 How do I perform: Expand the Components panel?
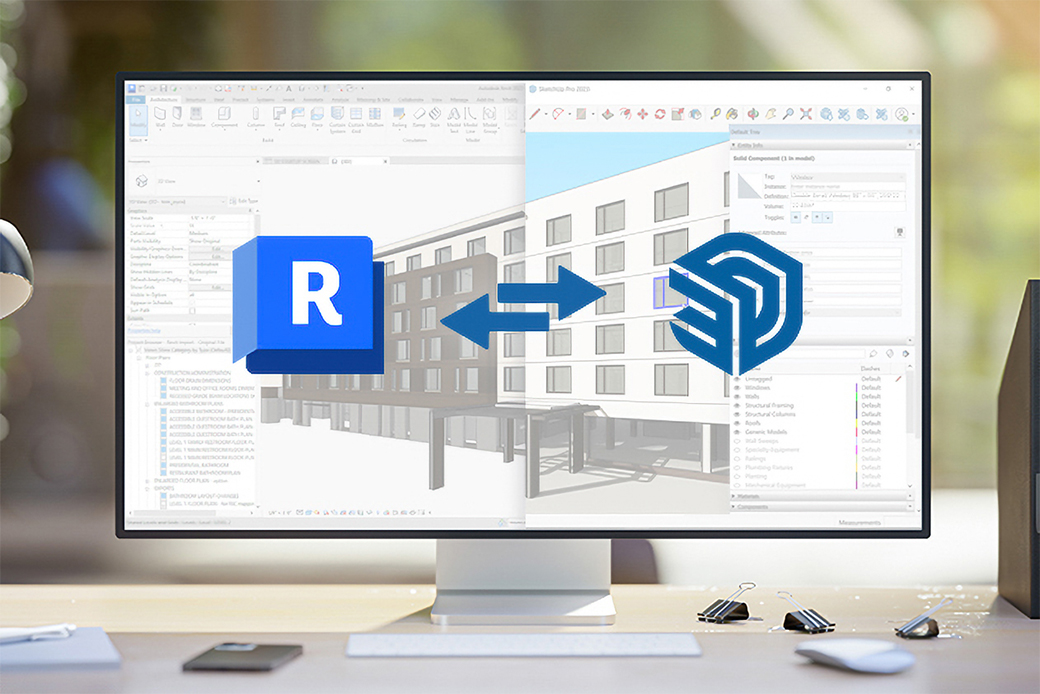[x=733, y=506]
